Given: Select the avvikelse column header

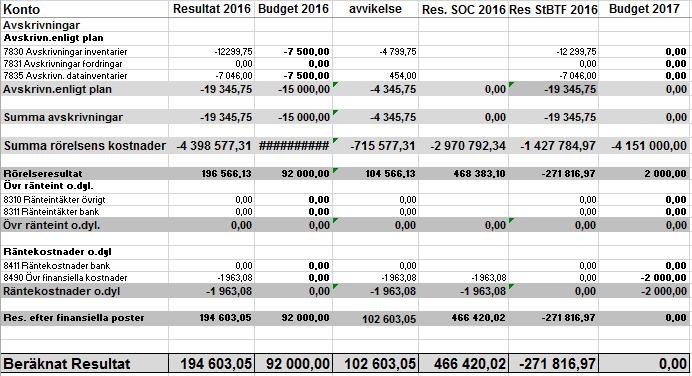Looking at the screenshot, I should [375, 9].
